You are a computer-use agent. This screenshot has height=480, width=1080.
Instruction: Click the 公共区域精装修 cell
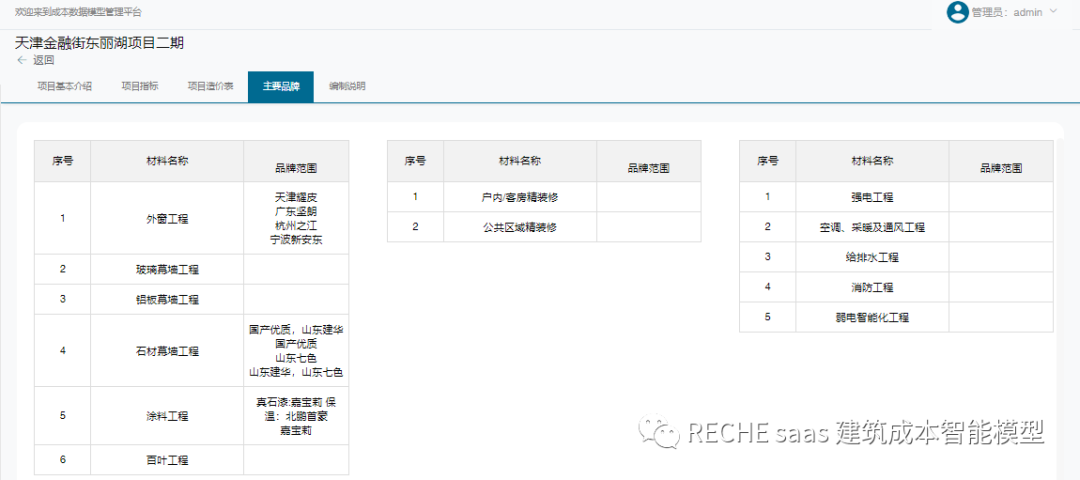coord(519,227)
